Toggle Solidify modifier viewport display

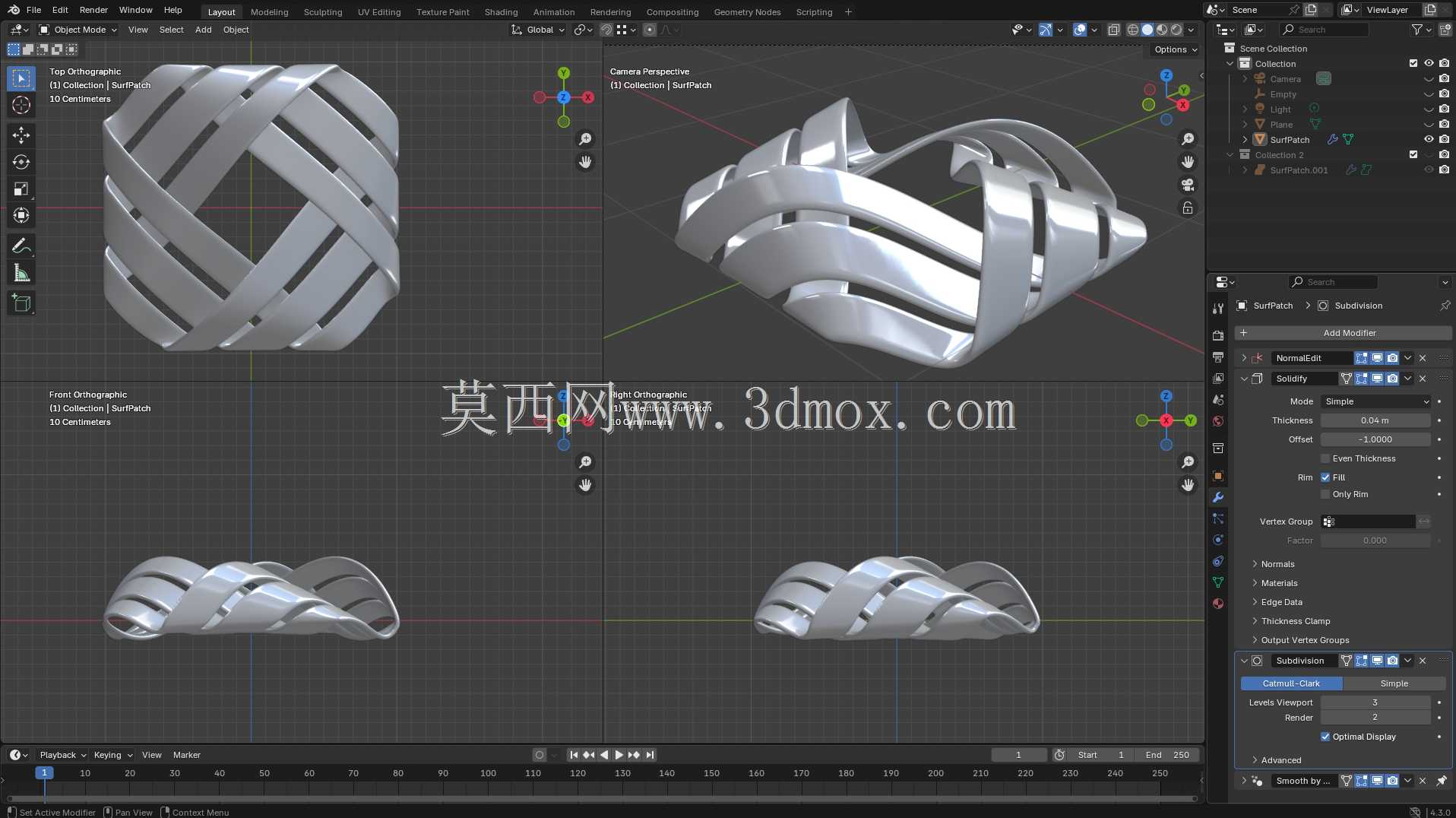[1377, 379]
